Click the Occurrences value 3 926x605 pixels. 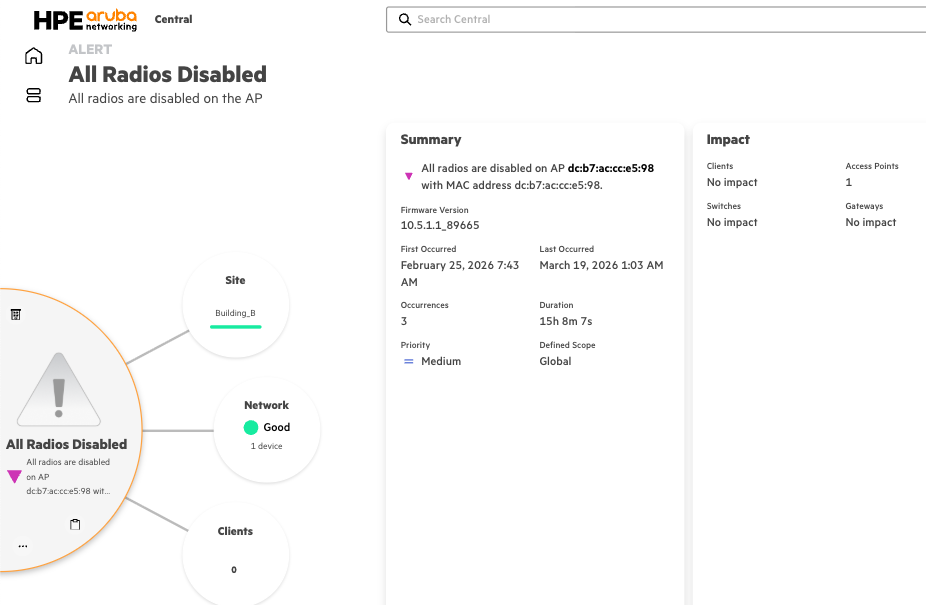click(404, 321)
